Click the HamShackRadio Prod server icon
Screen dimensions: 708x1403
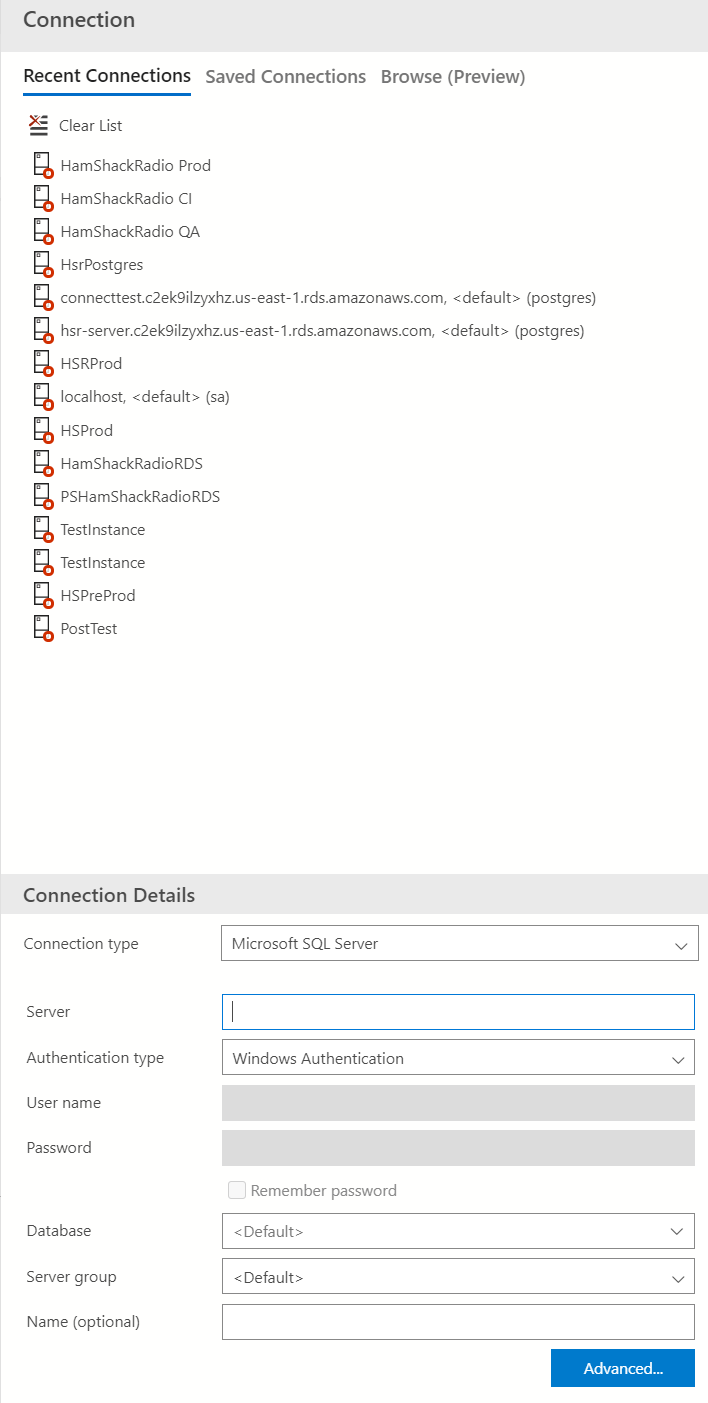coord(42,165)
